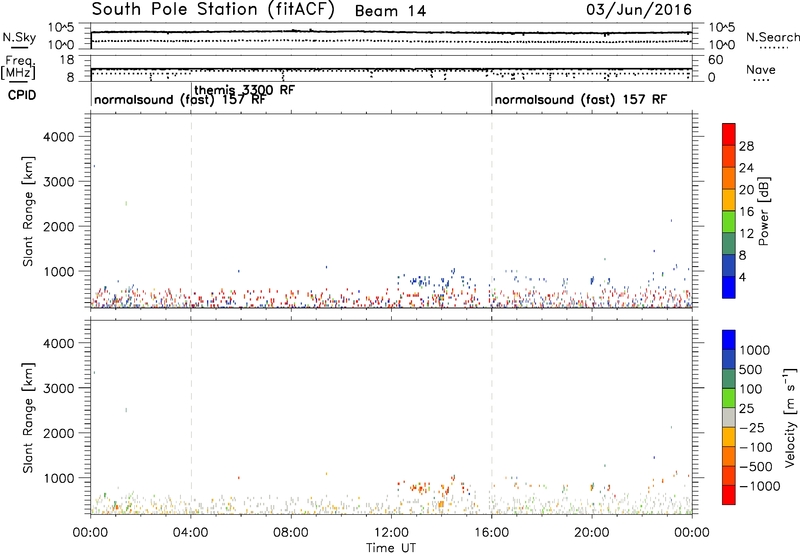Click the gray -25 to 25 Velocity segment
Screen dimensions: 800x554
[729, 417]
